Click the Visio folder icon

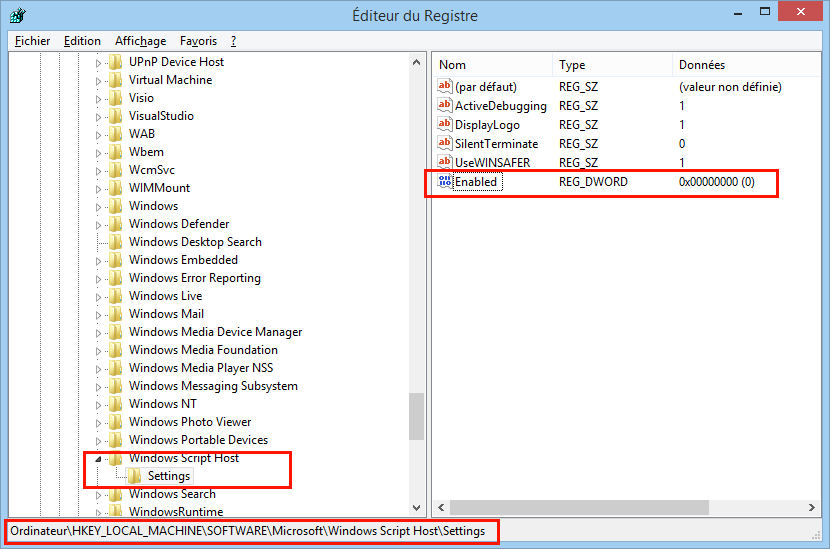tap(116, 98)
